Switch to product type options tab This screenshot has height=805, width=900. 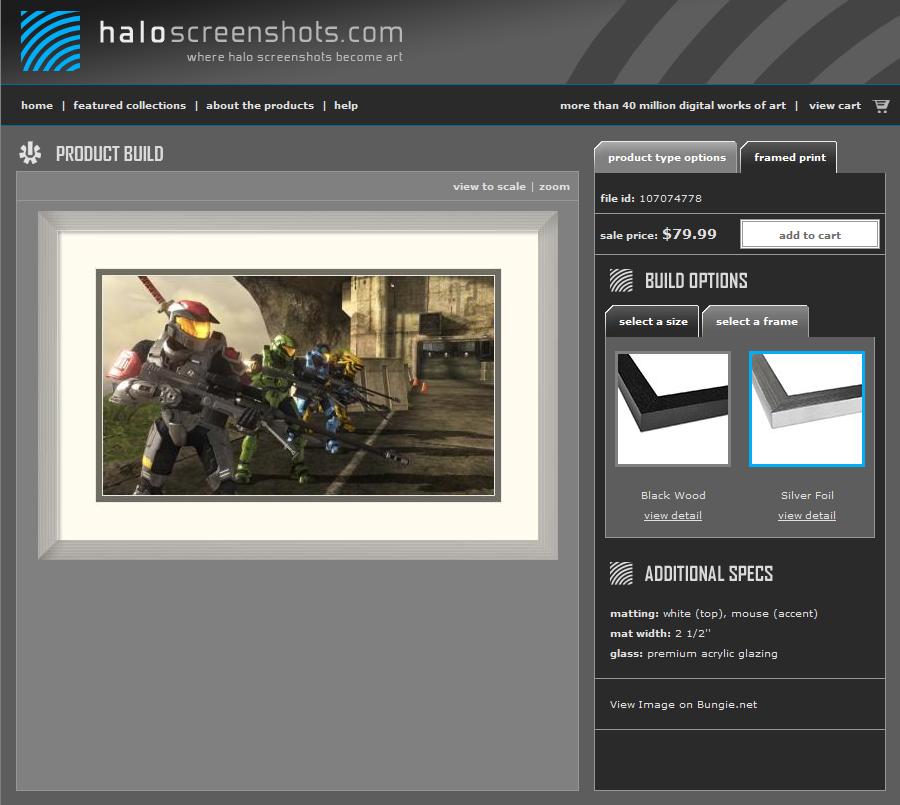pos(666,158)
